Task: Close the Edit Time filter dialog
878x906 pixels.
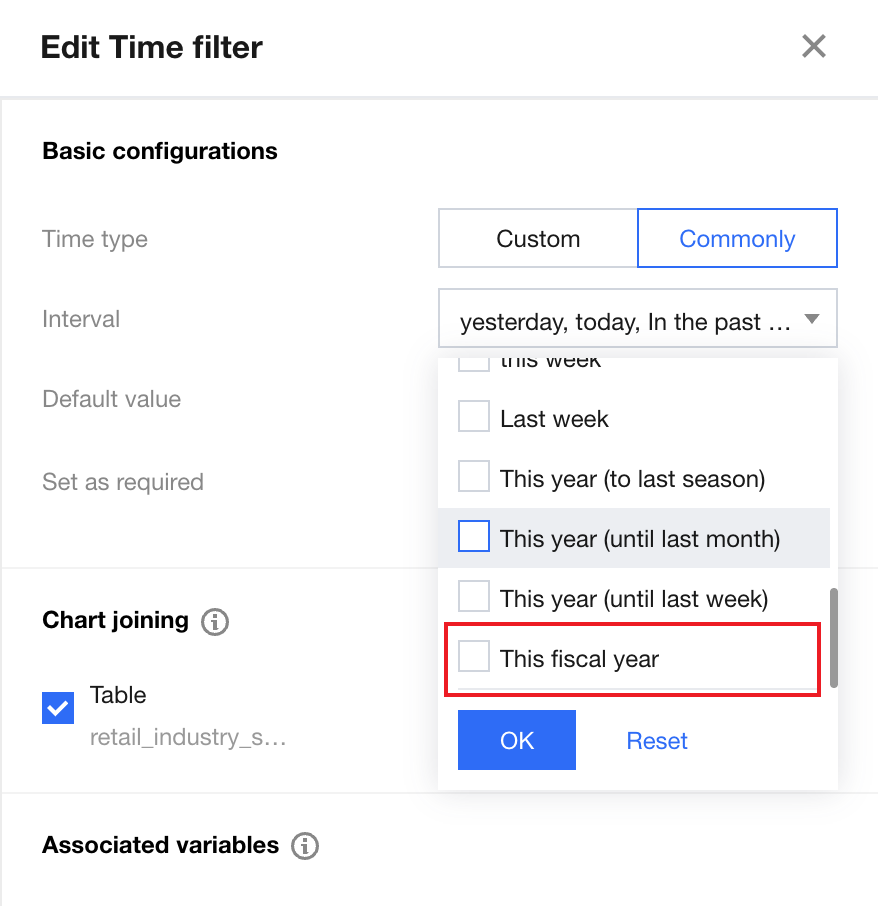Action: click(813, 47)
